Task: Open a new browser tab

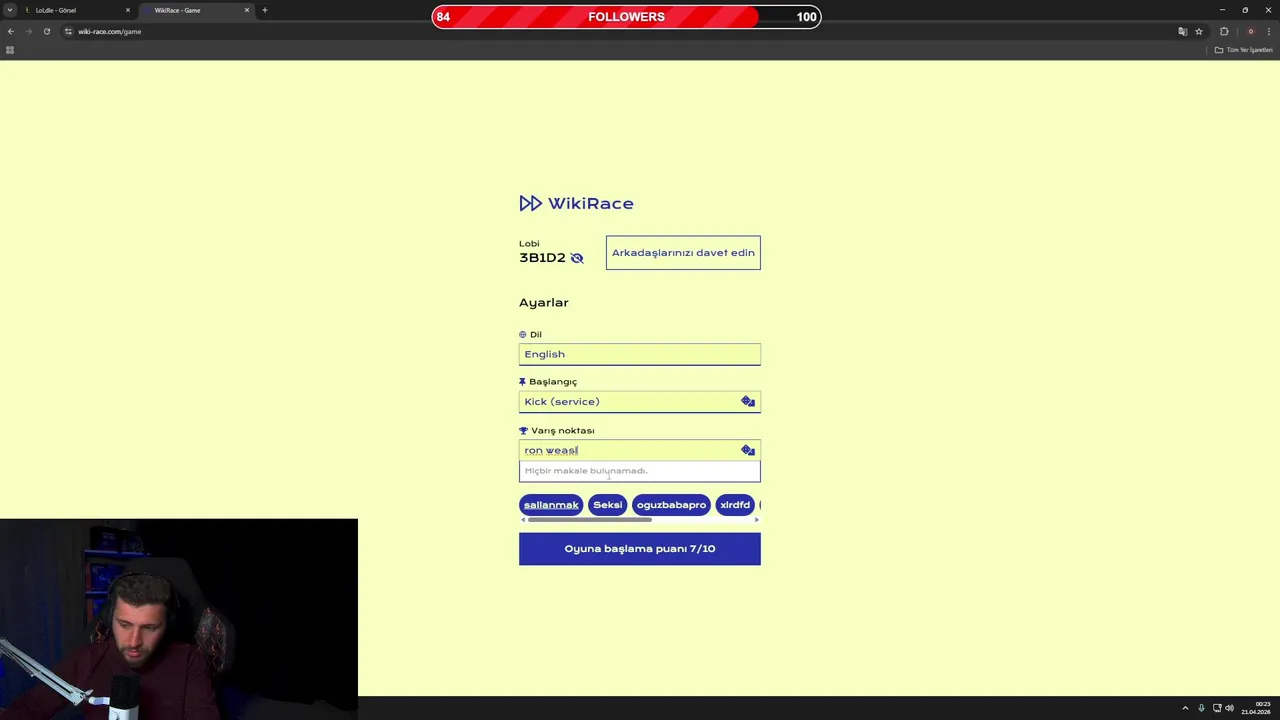Action: 265,10
